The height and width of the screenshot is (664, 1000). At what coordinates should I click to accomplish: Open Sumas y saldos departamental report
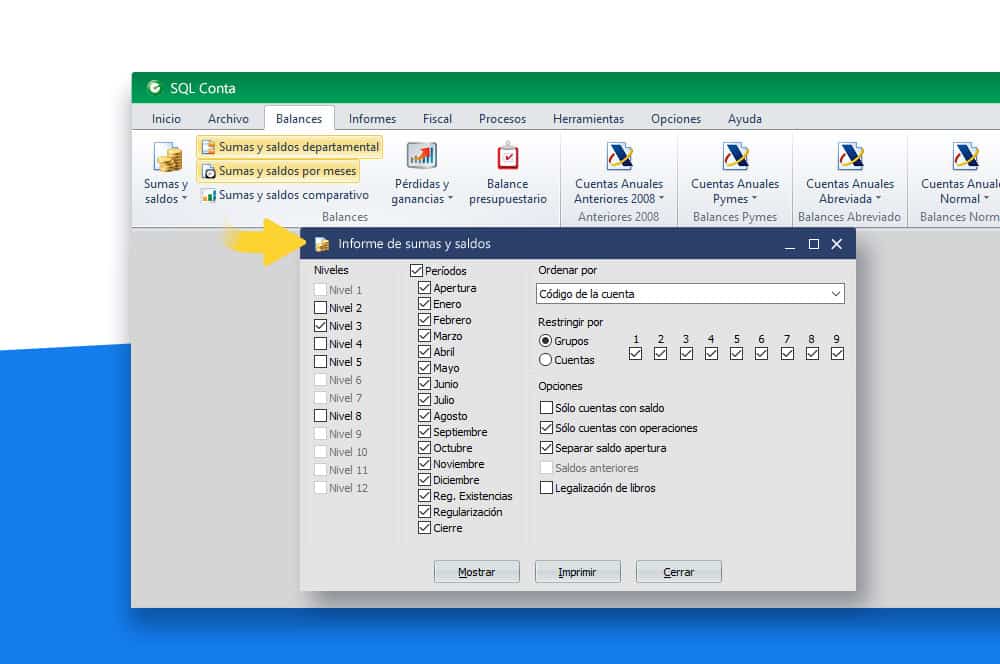(290, 147)
